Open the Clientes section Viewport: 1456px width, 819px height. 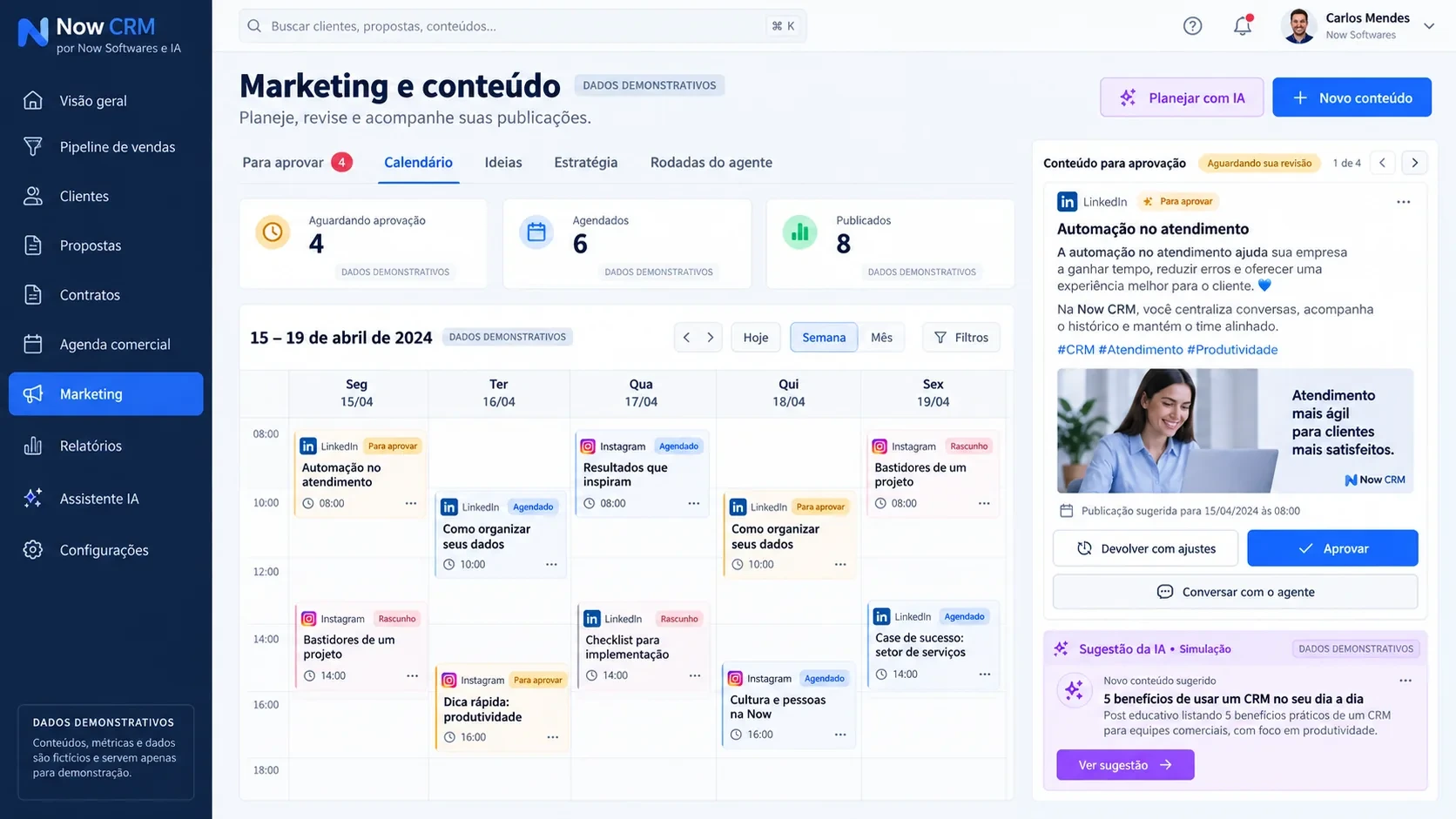click(x=106, y=196)
